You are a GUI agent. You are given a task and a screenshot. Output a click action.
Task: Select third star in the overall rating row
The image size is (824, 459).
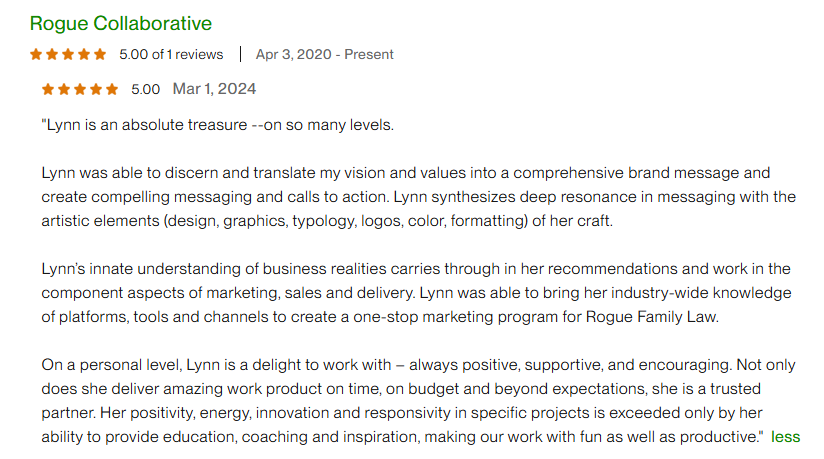68,54
